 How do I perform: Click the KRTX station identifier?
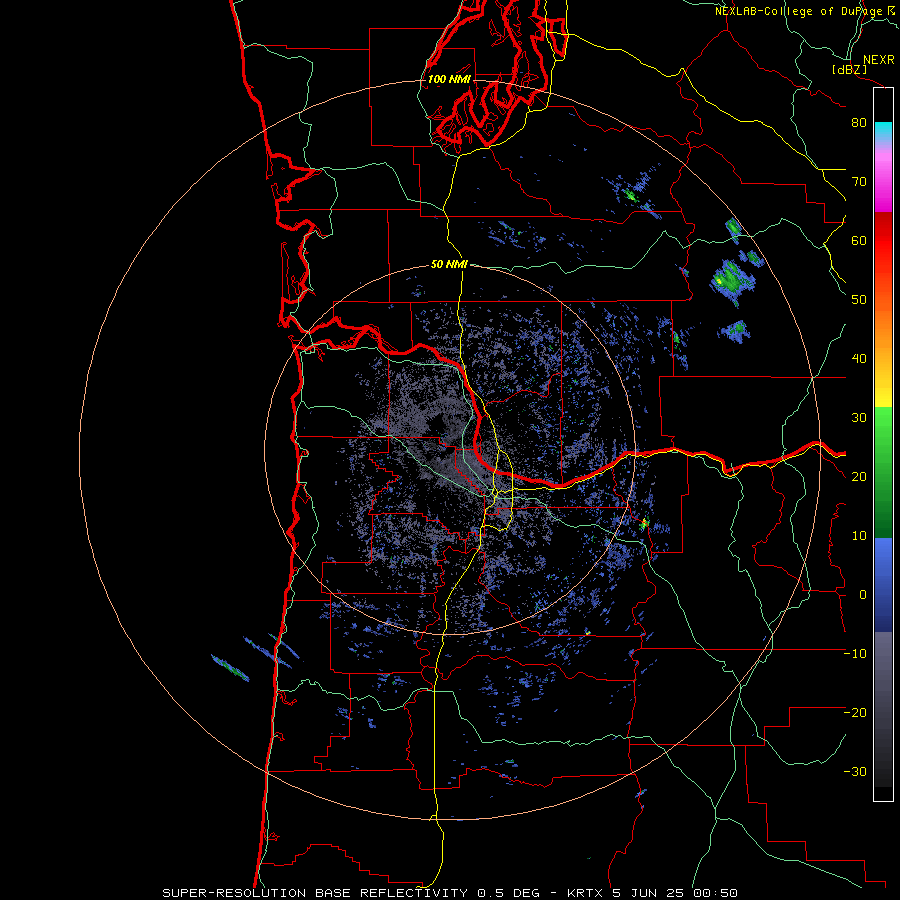pyautogui.click(x=585, y=893)
